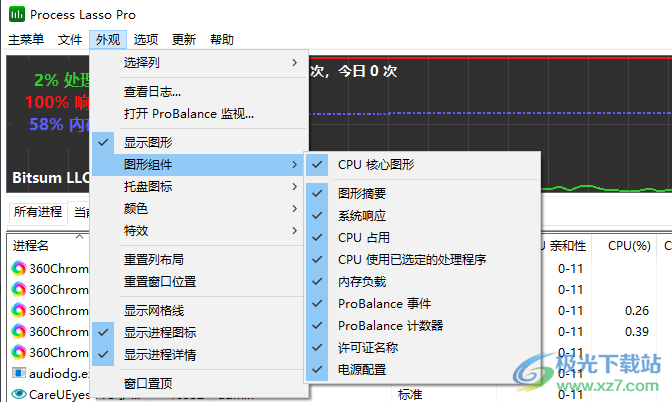Image resolution: width=672 pixels, height=402 pixels.
Task: Uncheck ProBalance 计数器 option
Action: [x=423, y=326]
